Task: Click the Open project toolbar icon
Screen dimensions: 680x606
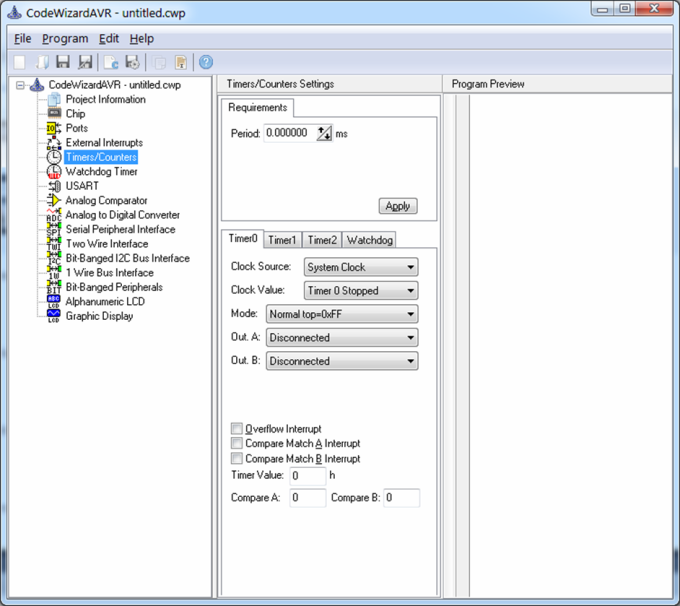Action: point(41,62)
